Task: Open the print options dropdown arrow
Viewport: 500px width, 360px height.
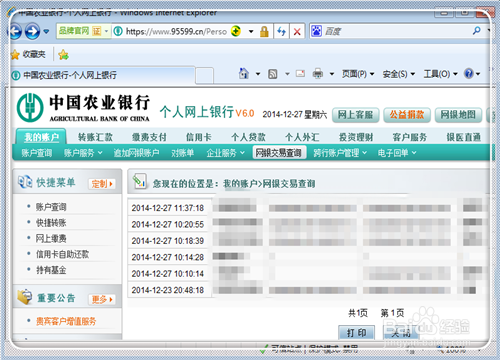Action: [332, 74]
